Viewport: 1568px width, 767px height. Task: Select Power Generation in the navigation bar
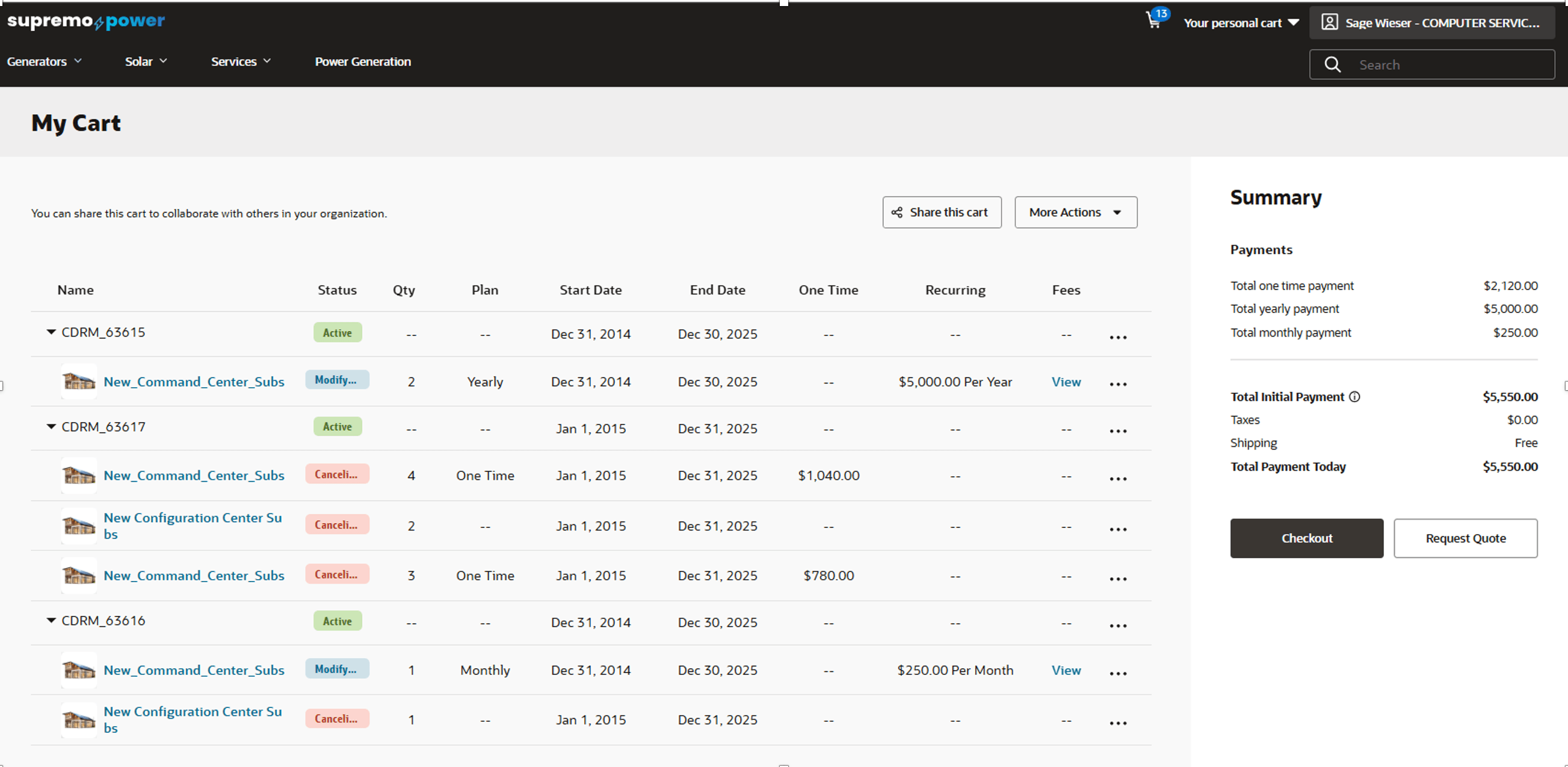pos(363,61)
